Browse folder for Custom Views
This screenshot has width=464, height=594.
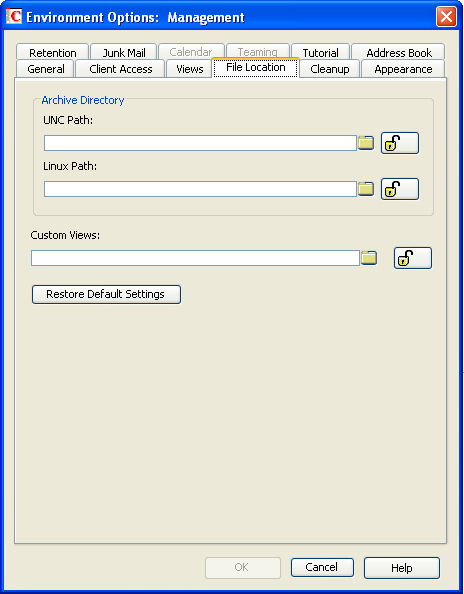coord(369,258)
